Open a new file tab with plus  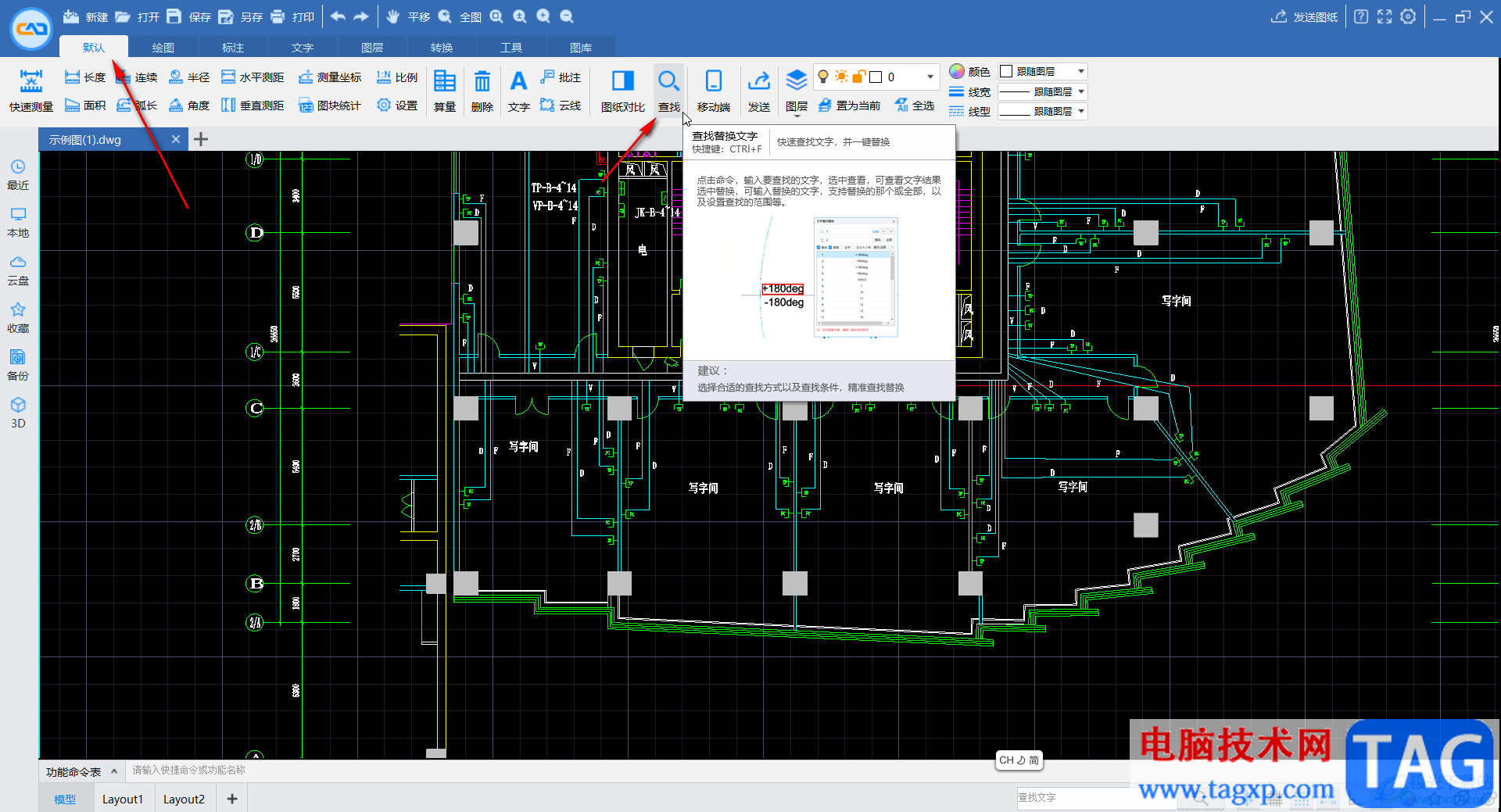coord(201,139)
